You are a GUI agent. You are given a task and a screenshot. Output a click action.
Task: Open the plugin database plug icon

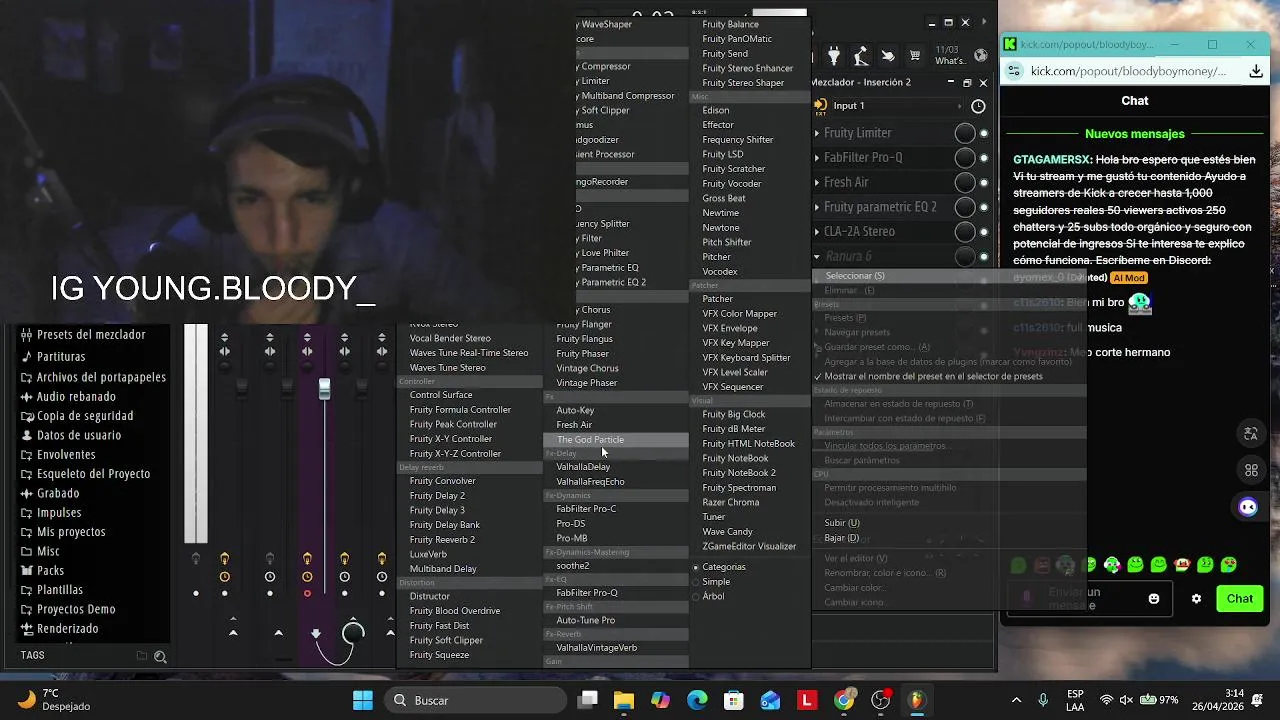834,57
